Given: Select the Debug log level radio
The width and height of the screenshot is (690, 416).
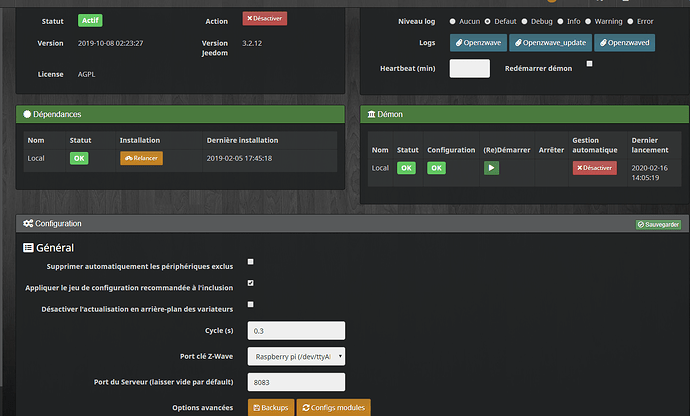Looking at the screenshot, I should (x=525, y=21).
